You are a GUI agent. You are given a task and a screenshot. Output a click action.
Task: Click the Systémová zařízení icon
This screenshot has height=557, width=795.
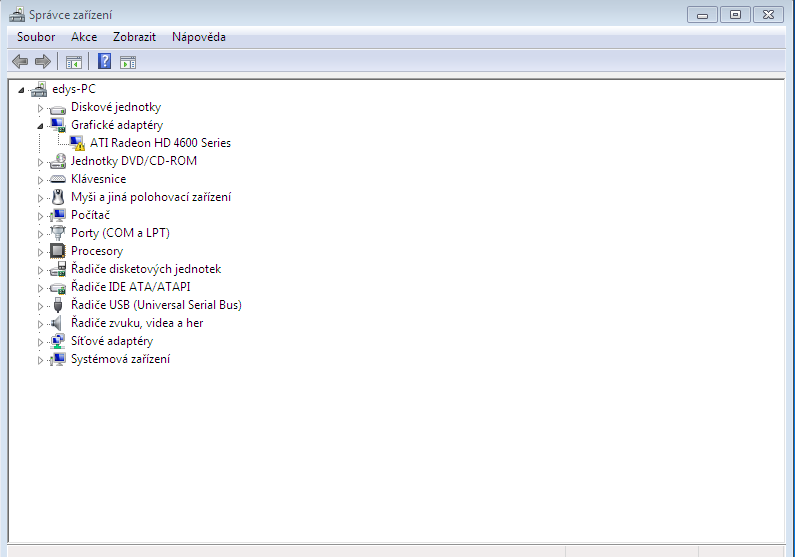pyautogui.click(x=57, y=359)
